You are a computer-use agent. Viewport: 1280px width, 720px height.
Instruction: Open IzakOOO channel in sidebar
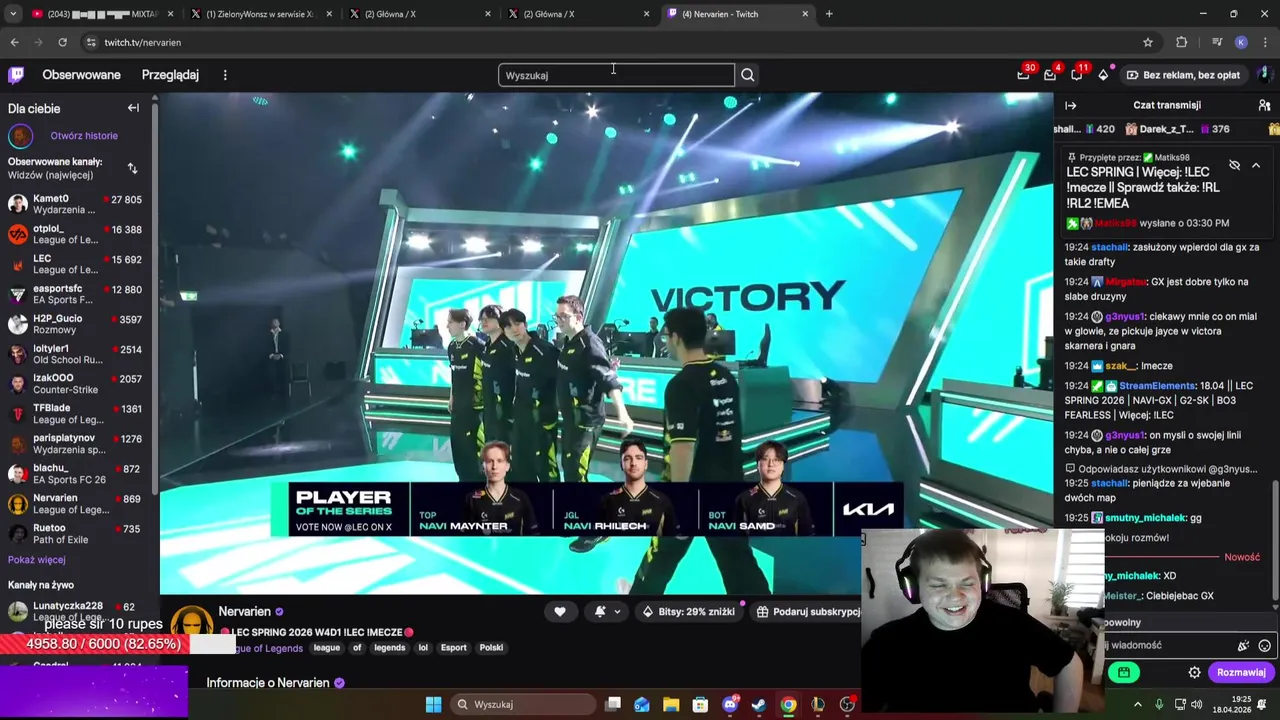[x=75, y=384]
